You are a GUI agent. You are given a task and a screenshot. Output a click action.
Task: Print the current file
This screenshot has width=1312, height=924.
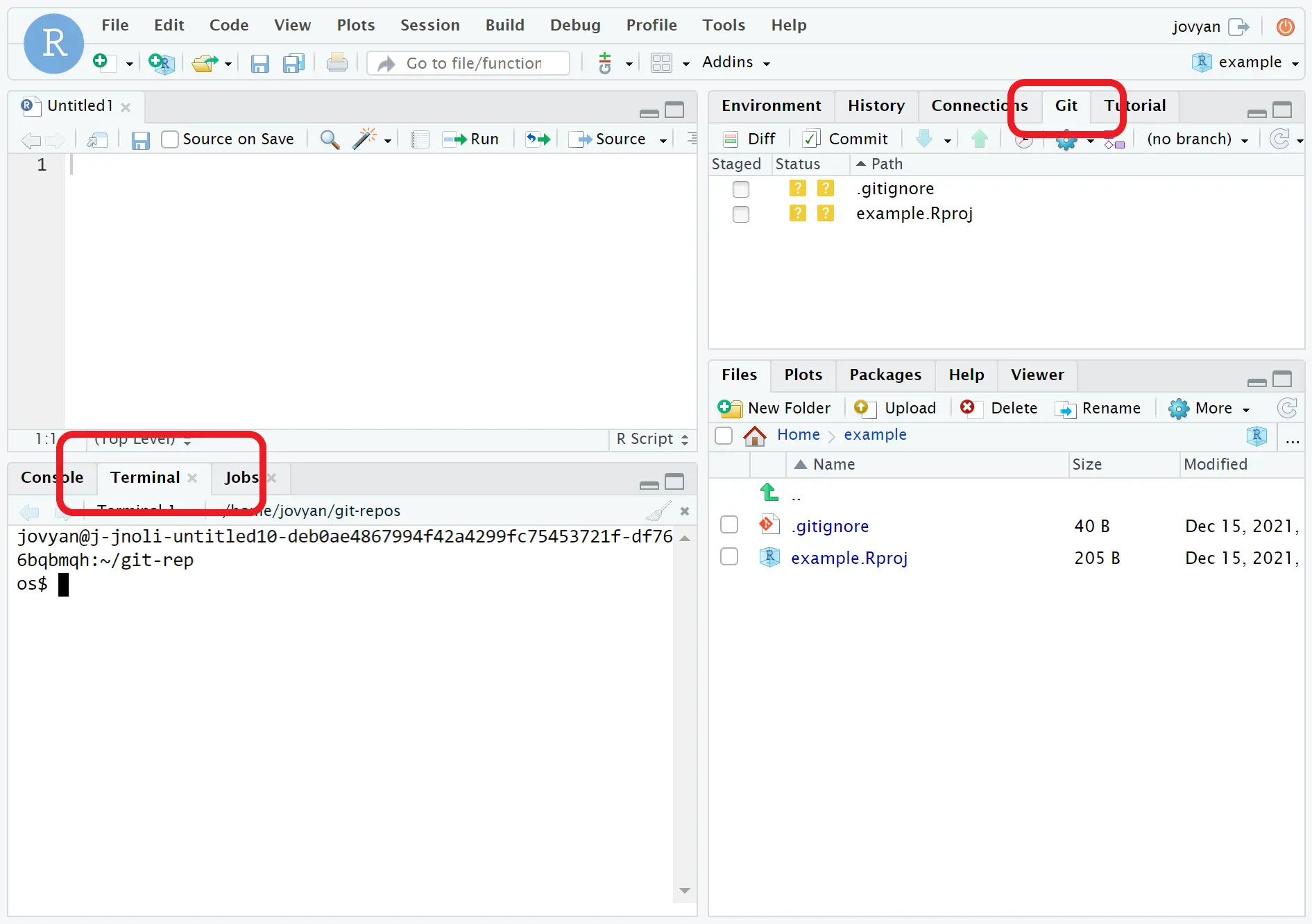(x=336, y=62)
